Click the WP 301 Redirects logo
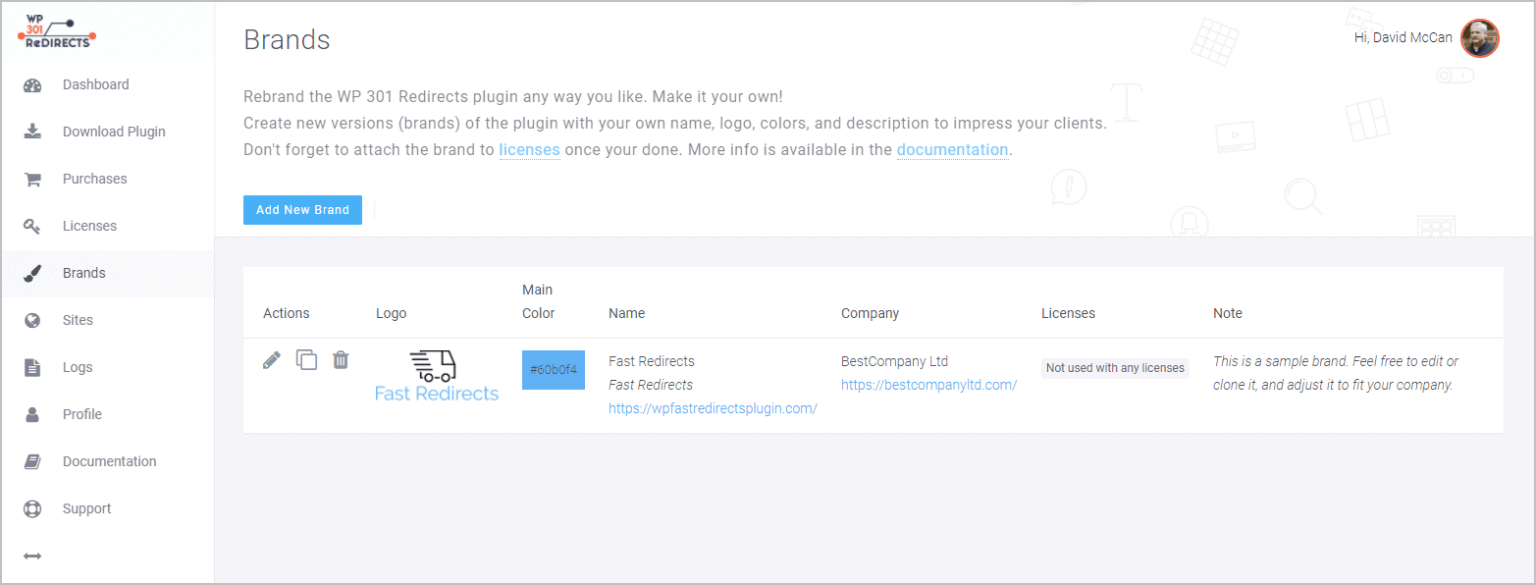Screen dimensions: 1536x585 coord(55,31)
